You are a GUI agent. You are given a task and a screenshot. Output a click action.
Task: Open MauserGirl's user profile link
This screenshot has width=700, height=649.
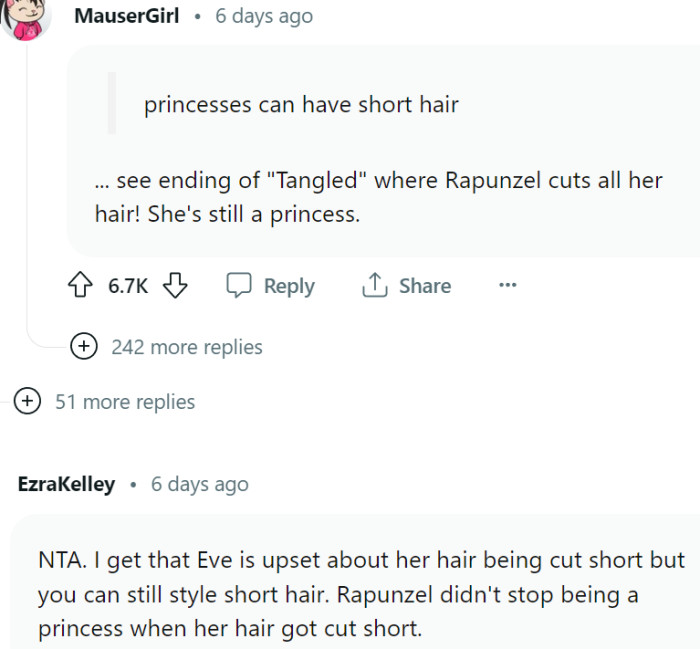(x=127, y=16)
